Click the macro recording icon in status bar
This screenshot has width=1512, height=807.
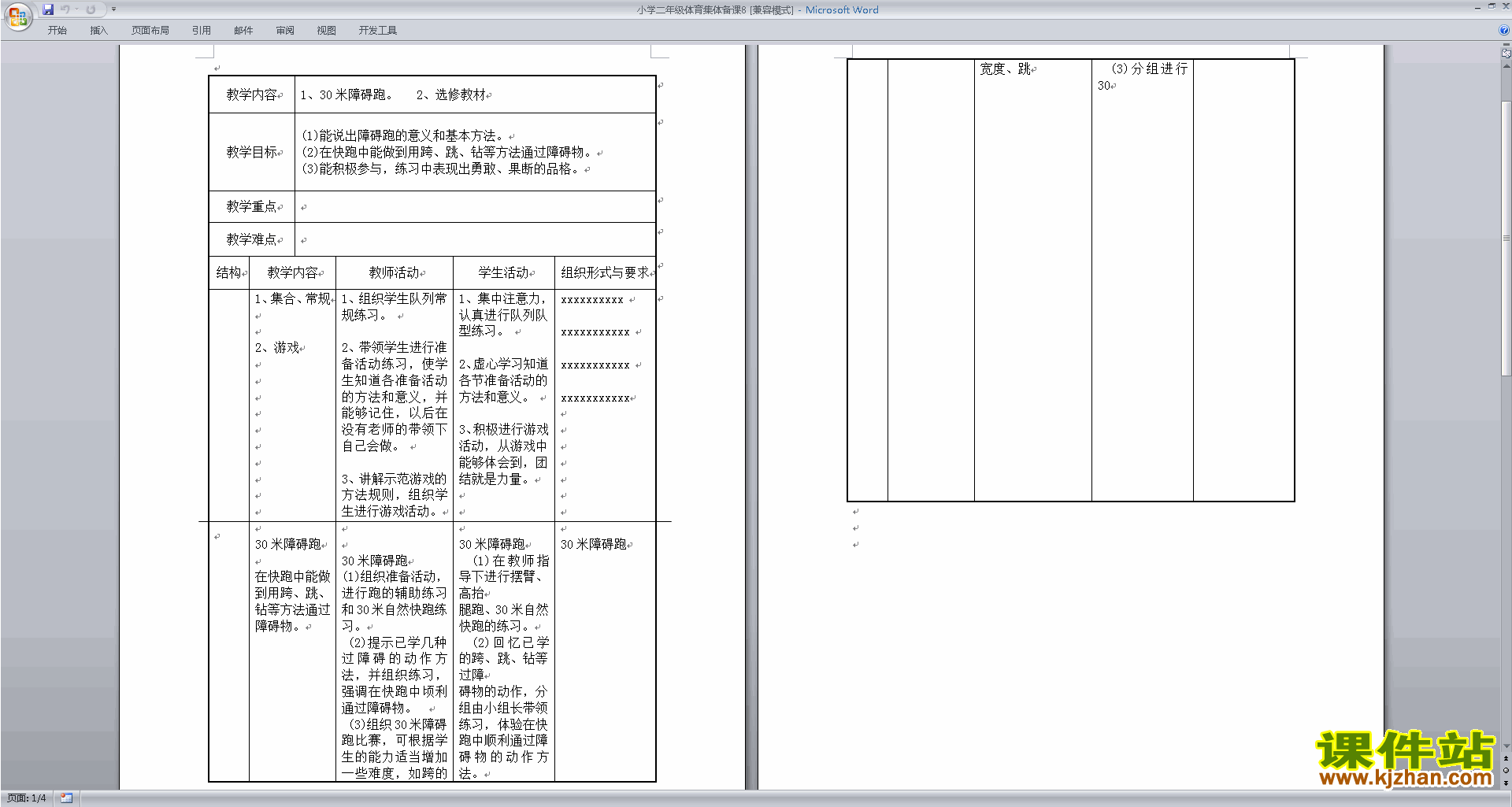click(x=67, y=798)
